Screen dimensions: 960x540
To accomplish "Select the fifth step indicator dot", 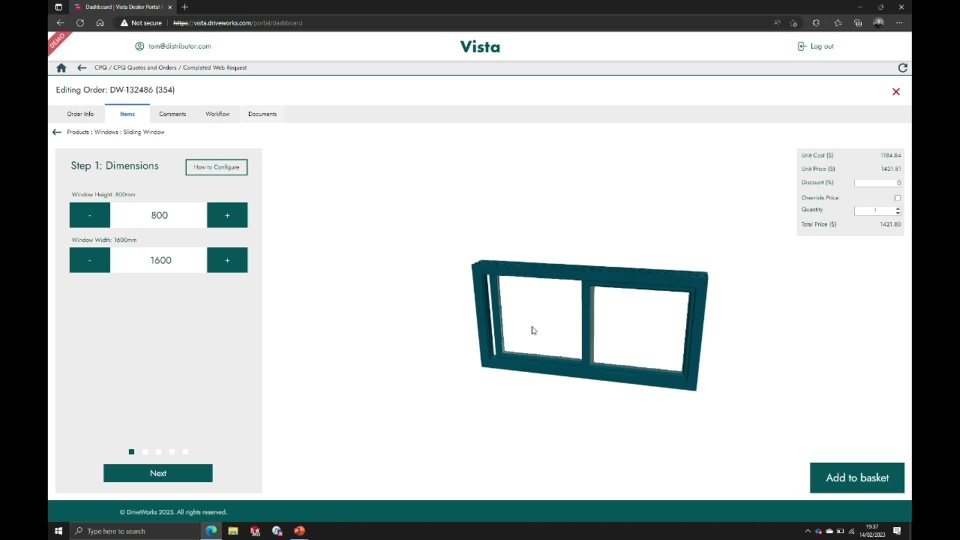I will [186, 452].
